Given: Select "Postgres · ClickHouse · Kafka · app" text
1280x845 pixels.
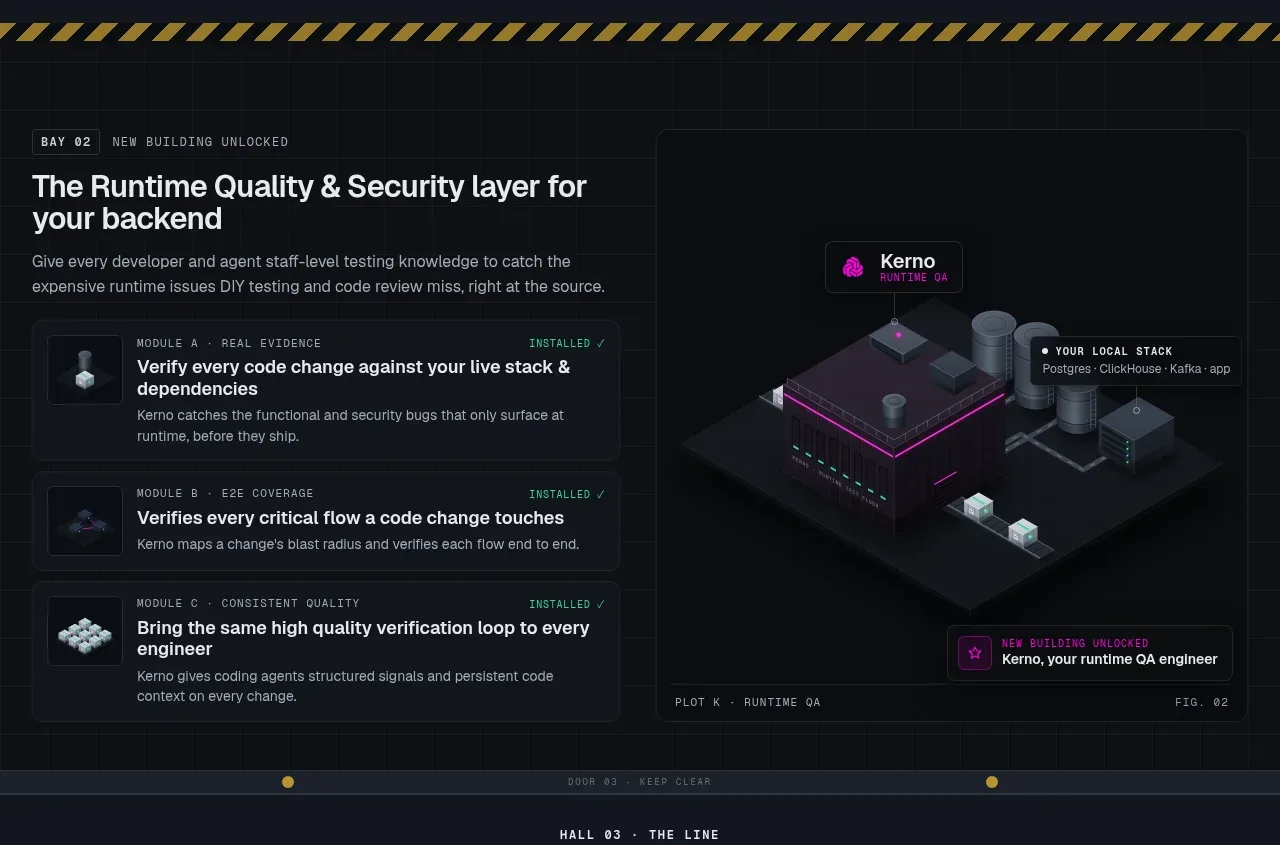Looking at the screenshot, I should (x=1136, y=369).
